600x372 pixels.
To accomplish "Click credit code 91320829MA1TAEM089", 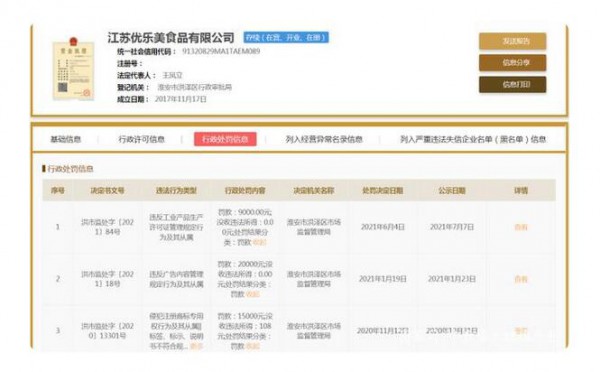I will (221, 51).
